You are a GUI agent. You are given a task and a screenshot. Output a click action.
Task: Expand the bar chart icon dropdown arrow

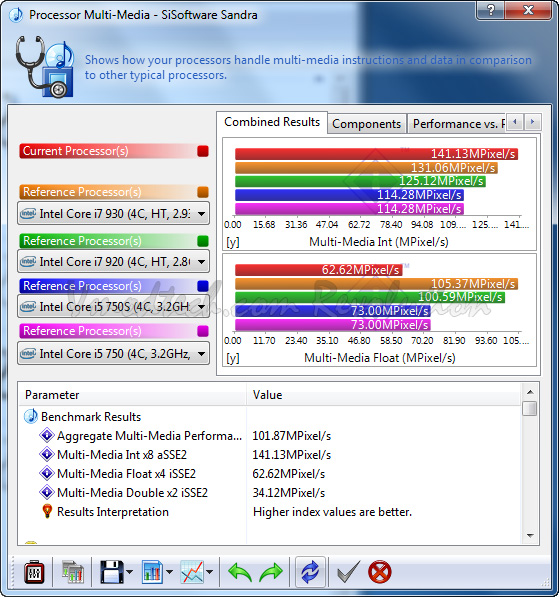click(x=169, y=571)
